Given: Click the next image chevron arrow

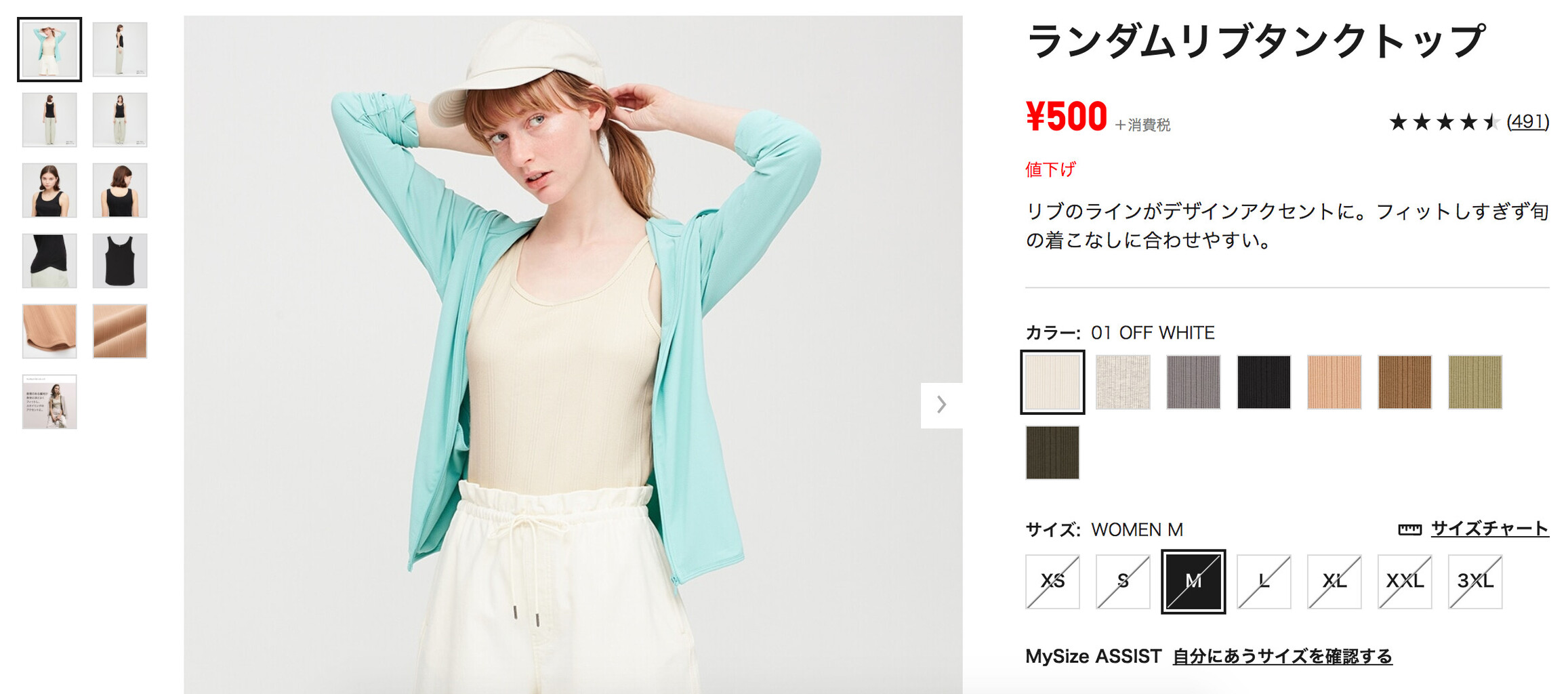Looking at the screenshot, I should pyautogui.click(x=941, y=405).
